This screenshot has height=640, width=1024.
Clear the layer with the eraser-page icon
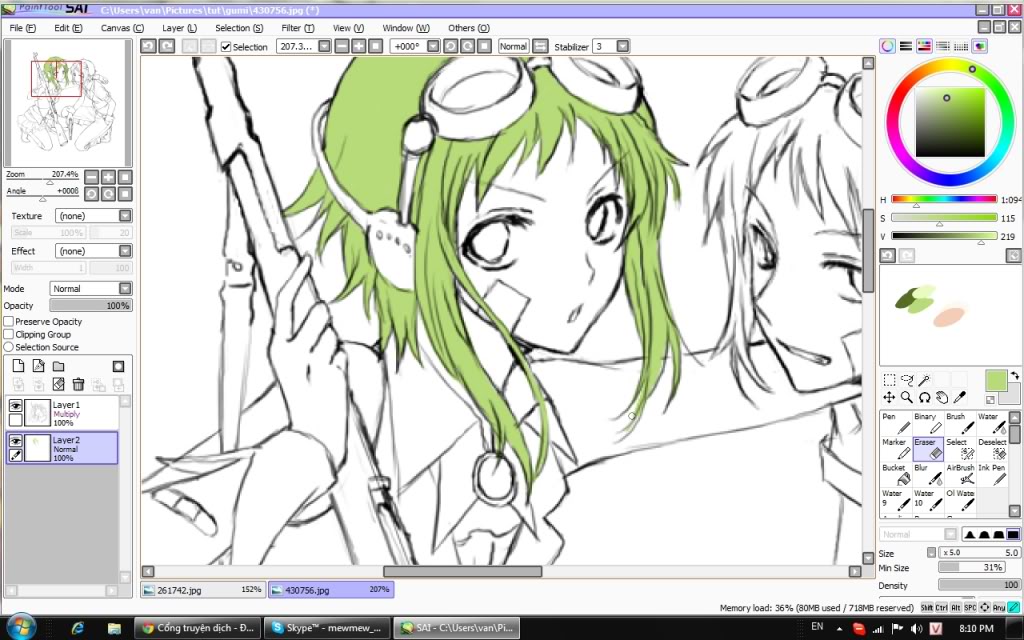click(59, 385)
